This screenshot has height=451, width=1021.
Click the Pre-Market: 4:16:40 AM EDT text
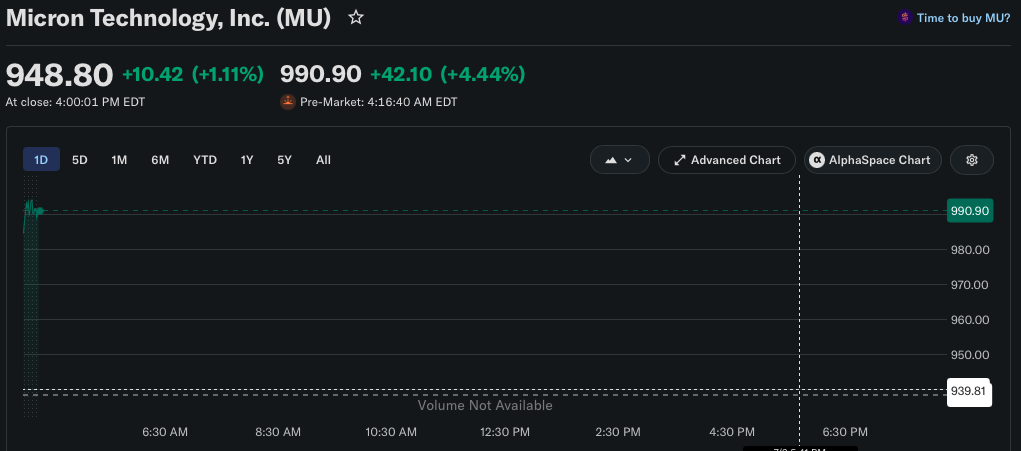click(378, 102)
